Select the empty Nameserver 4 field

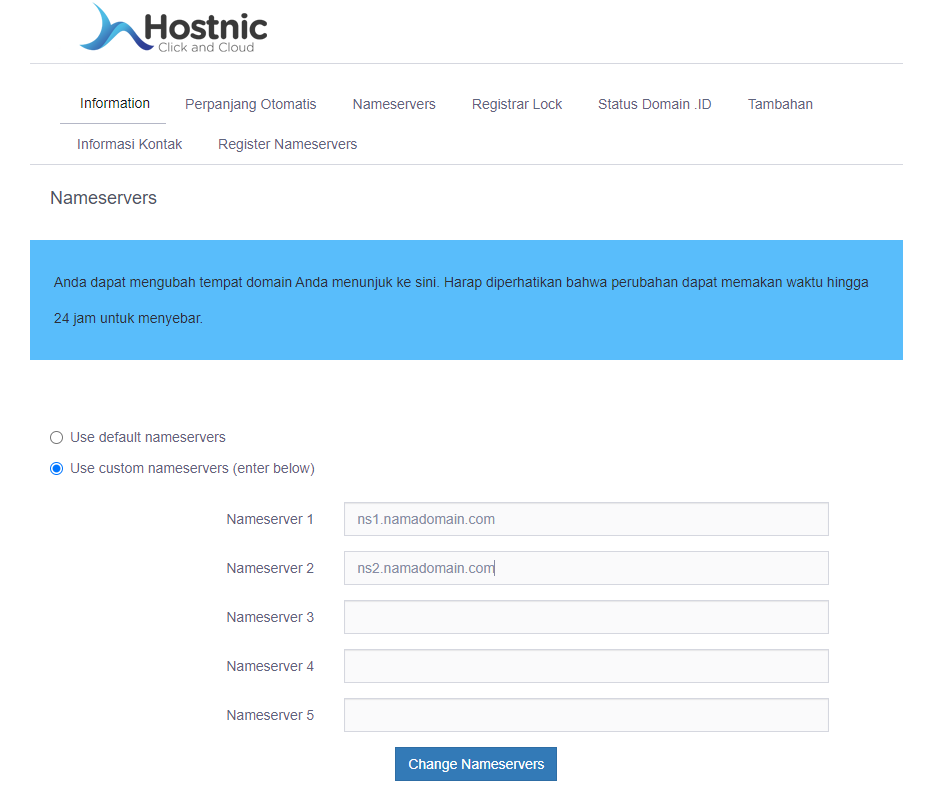[586, 666]
